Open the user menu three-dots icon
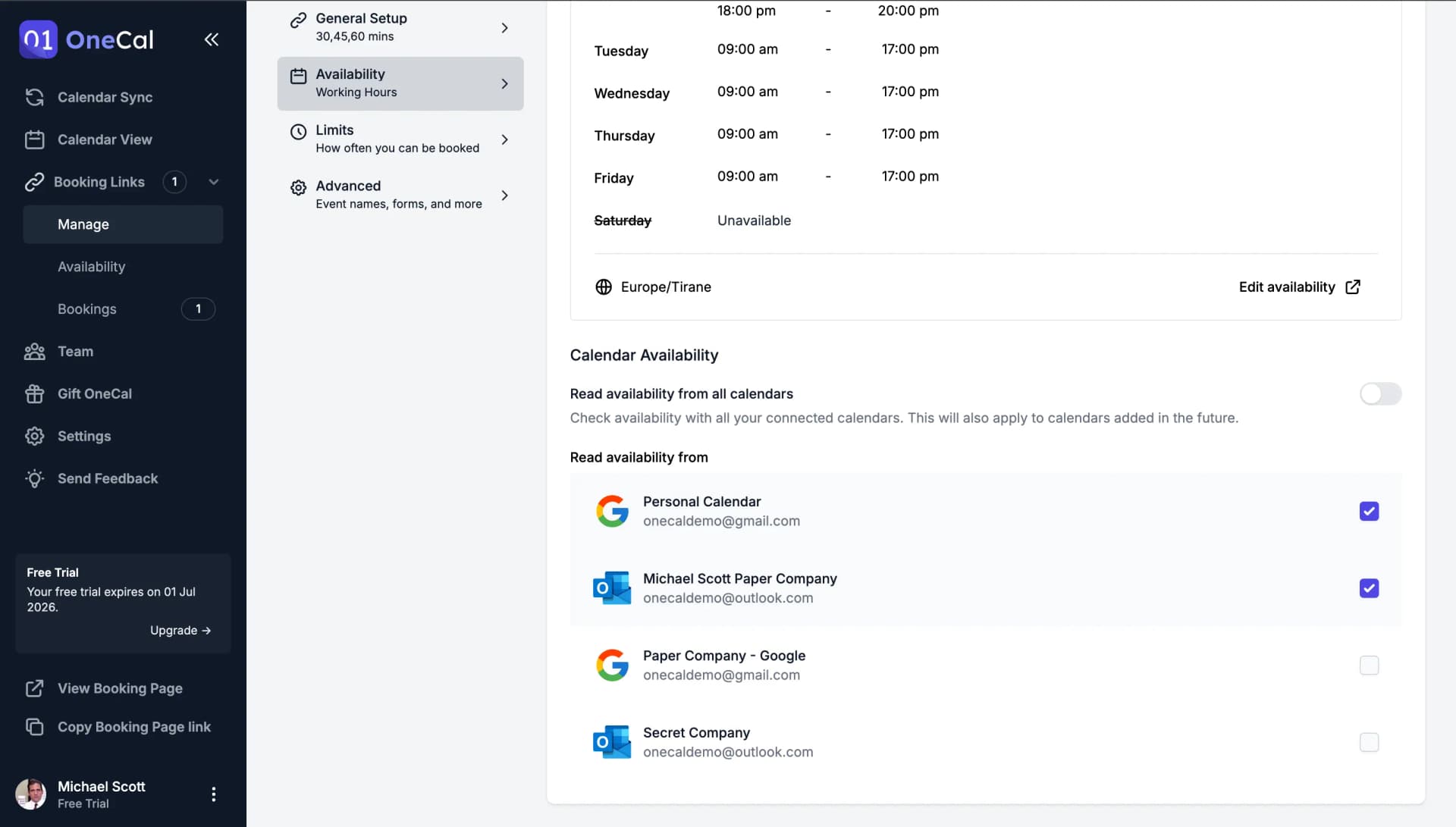 [214, 794]
